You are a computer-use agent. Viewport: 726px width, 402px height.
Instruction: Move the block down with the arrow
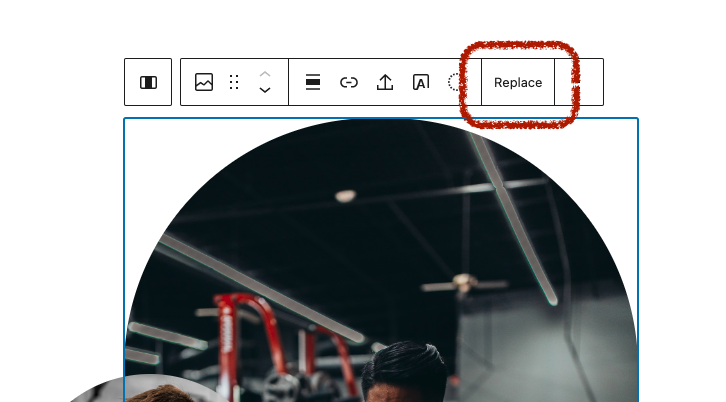point(265,90)
